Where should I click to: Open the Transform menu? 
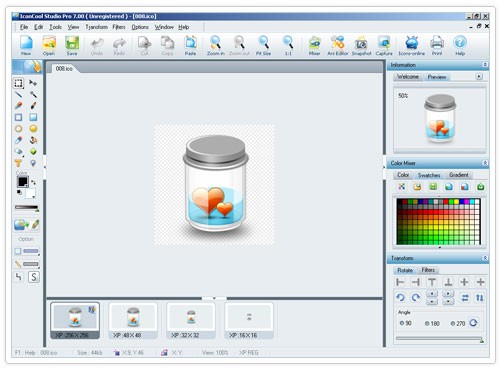point(96,27)
